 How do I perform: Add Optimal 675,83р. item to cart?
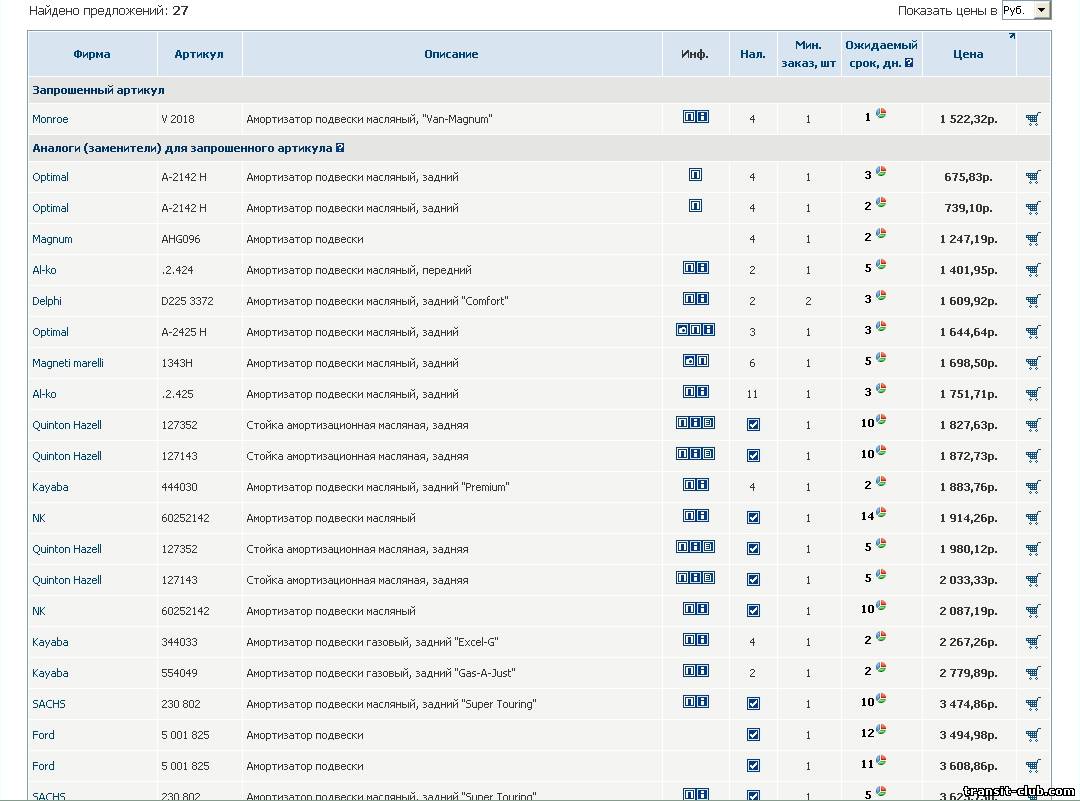point(1032,177)
